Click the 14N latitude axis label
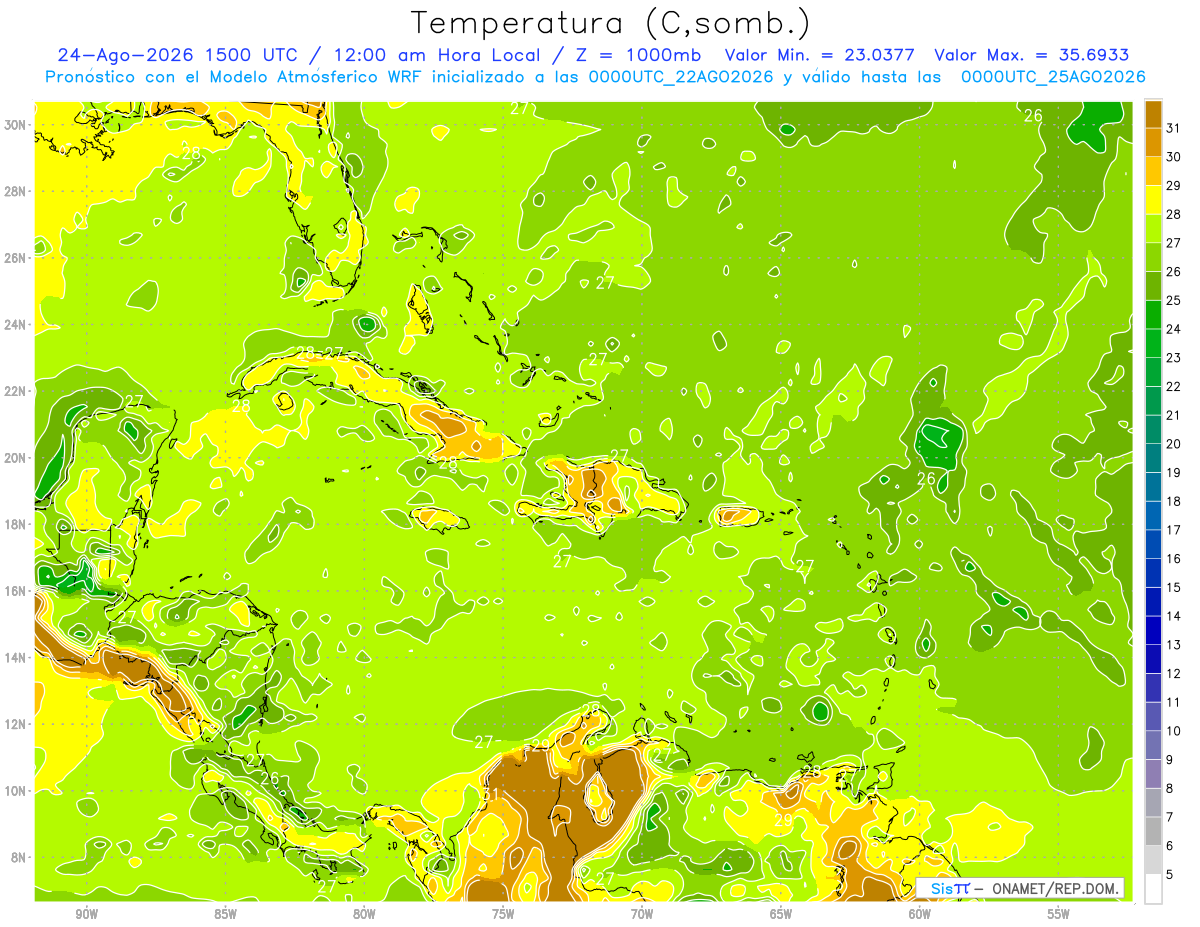The height and width of the screenshot is (927, 1200). pos(16,657)
